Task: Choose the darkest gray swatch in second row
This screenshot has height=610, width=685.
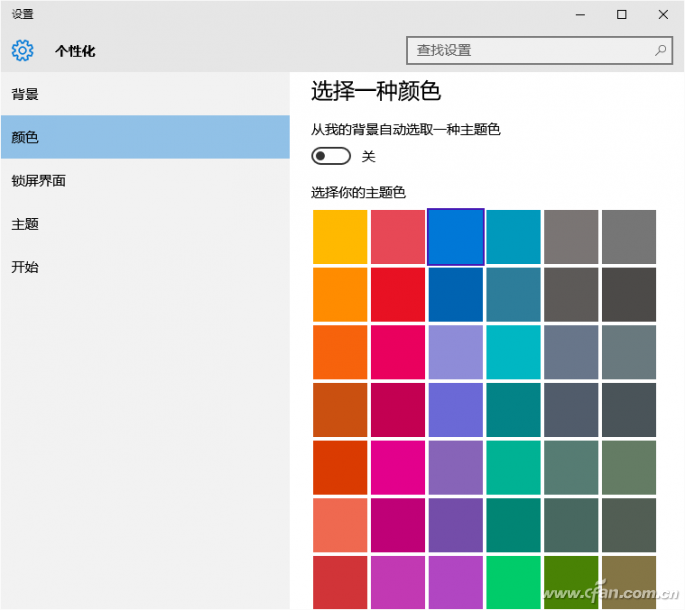Action: 629,294
